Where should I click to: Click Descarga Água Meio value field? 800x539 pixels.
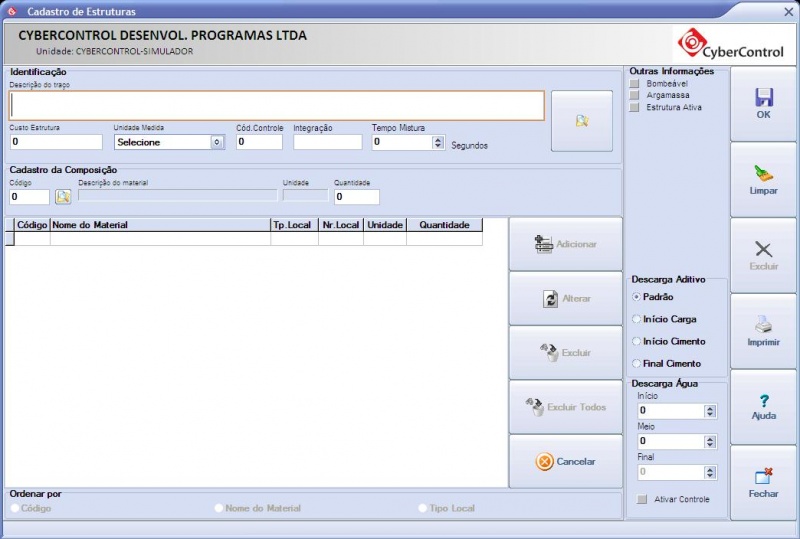[671, 442]
